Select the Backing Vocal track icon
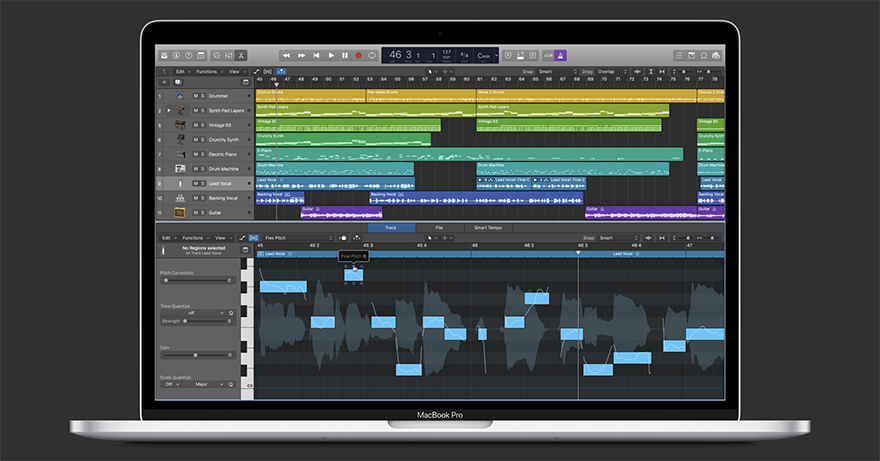880x461 pixels. click(x=180, y=198)
